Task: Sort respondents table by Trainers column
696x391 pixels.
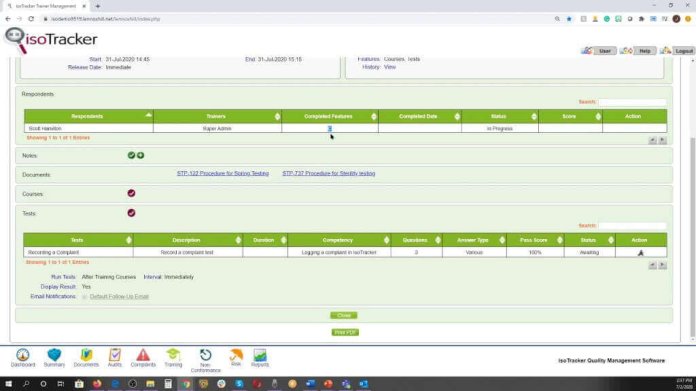Action: coord(217,116)
